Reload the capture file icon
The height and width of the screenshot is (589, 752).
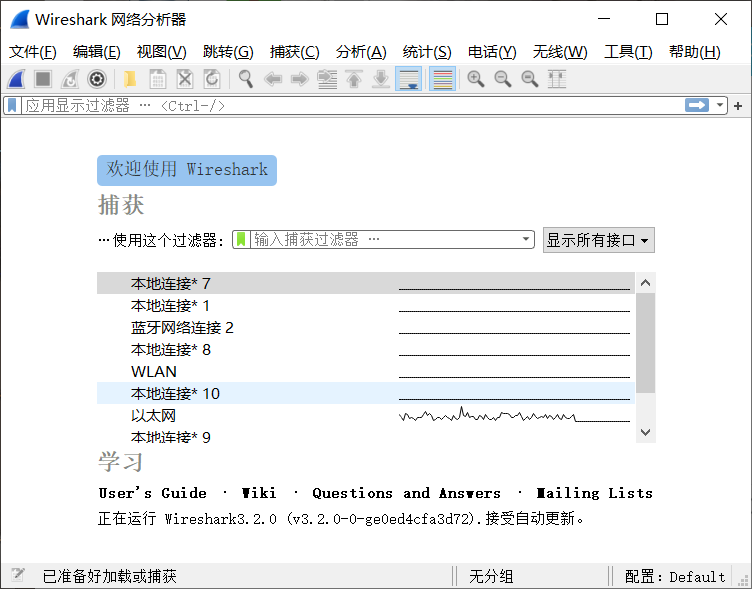click(x=212, y=79)
